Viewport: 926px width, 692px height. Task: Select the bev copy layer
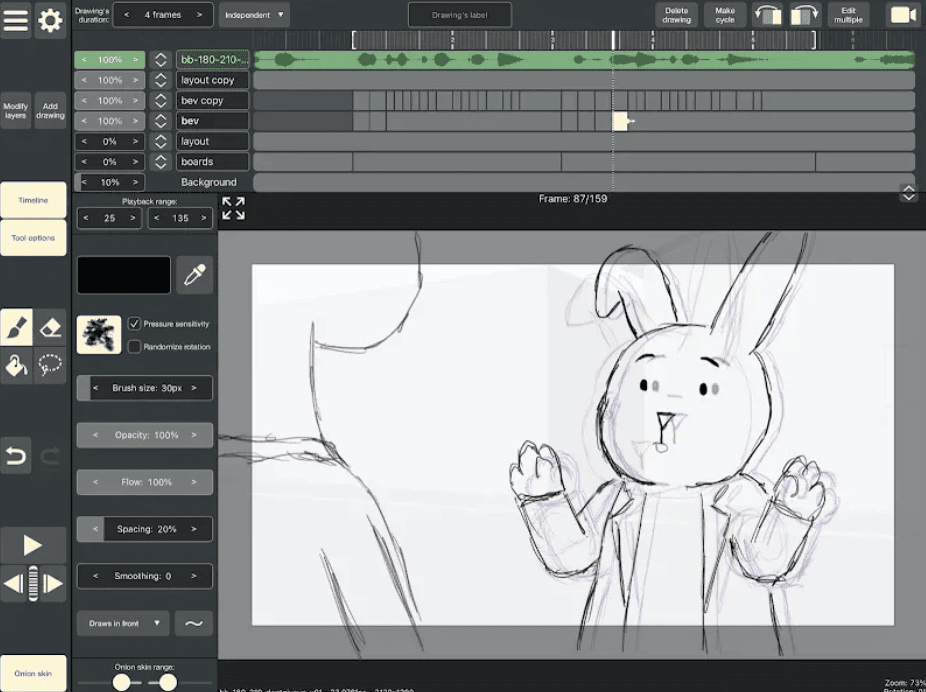pos(212,100)
